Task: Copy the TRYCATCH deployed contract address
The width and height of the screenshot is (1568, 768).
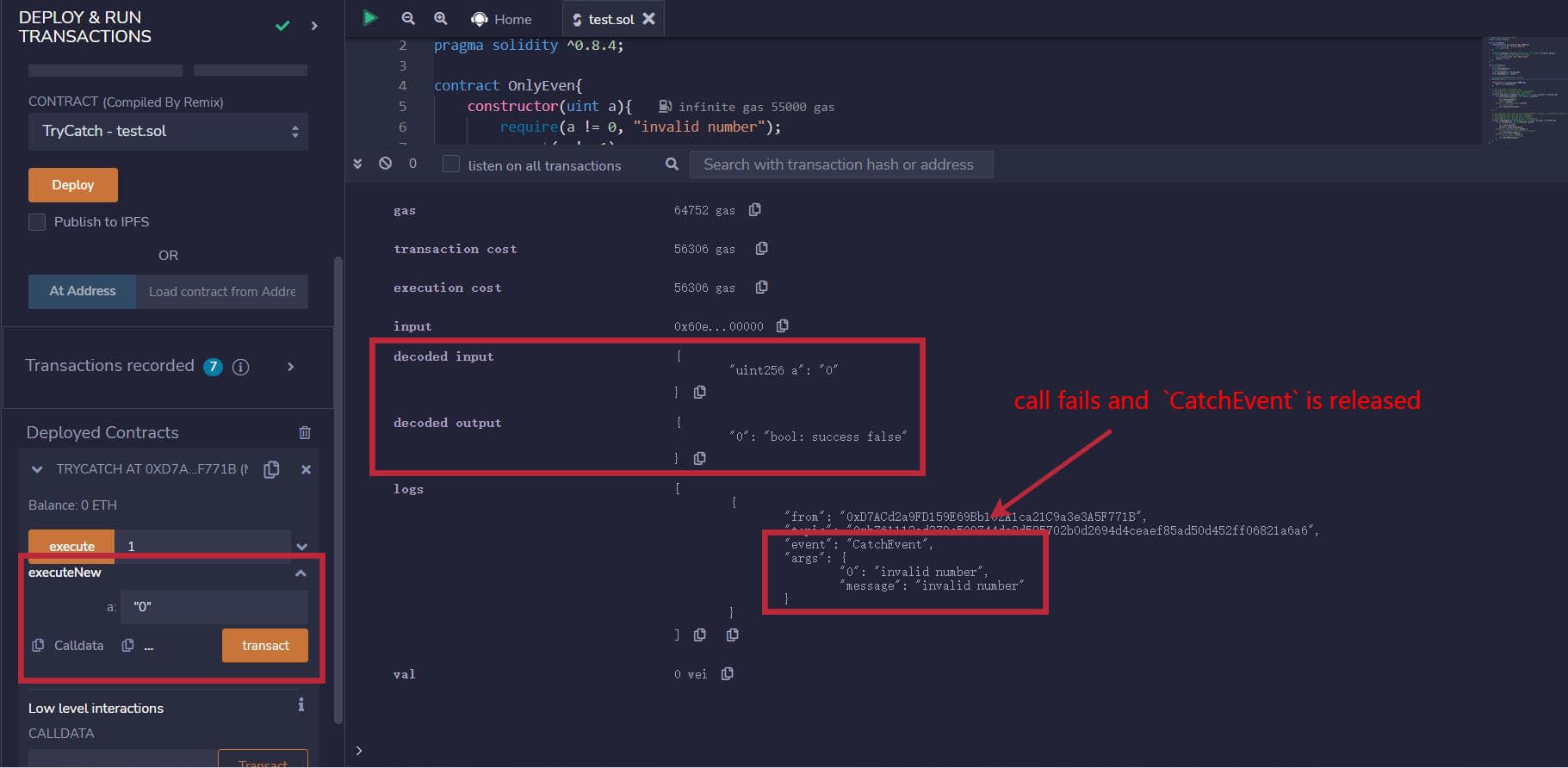Action: (272, 469)
